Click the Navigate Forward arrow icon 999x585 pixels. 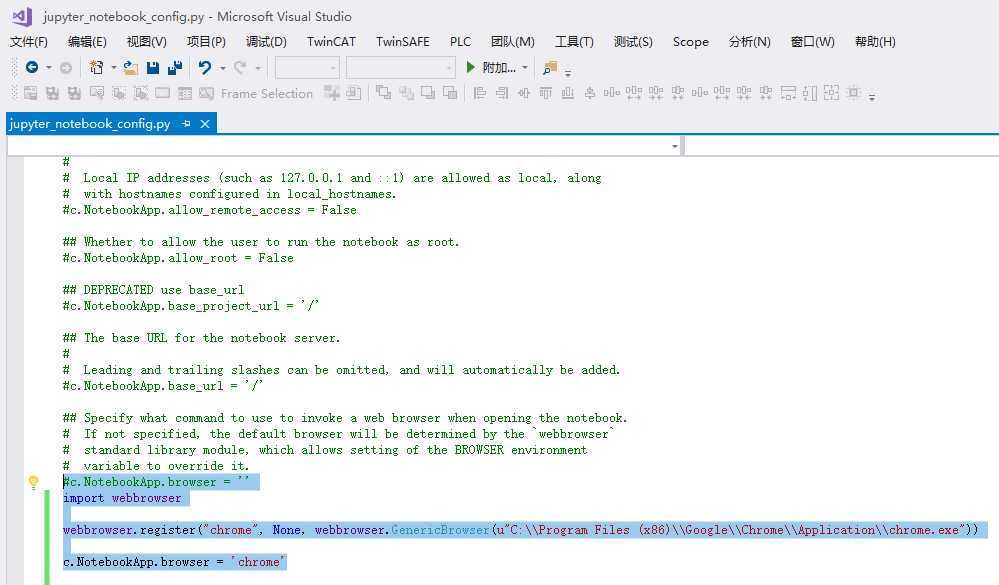pyautogui.click(x=66, y=67)
